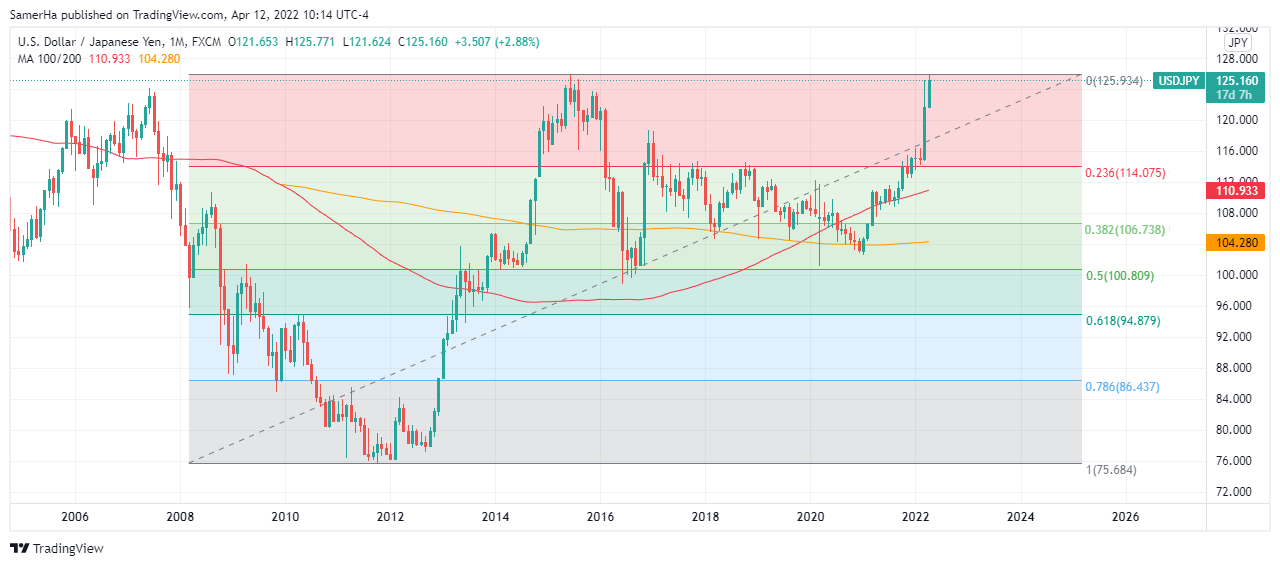This screenshot has width=1280, height=566.
Task: Click the 0.236(114.075) Fibonacci level label
Action: (1125, 173)
